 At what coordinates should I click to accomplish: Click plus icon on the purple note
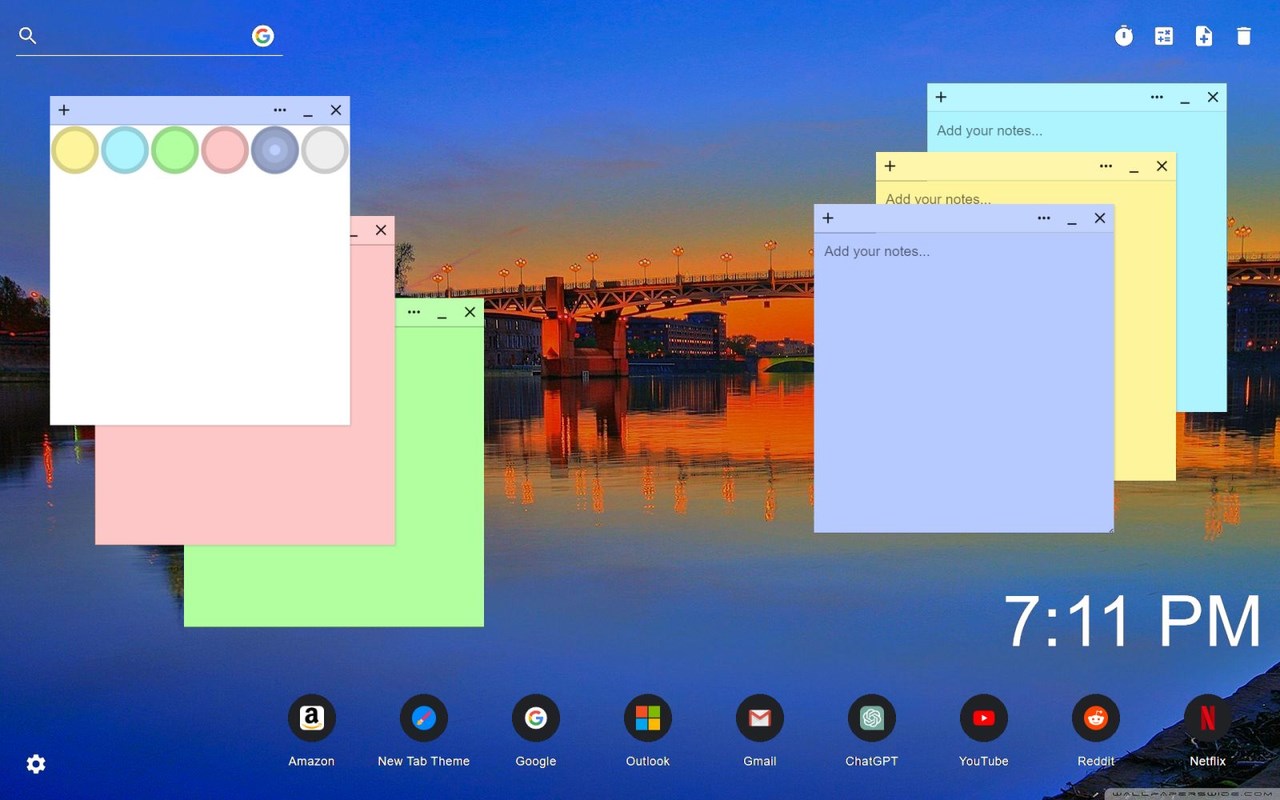click(828, 218)
